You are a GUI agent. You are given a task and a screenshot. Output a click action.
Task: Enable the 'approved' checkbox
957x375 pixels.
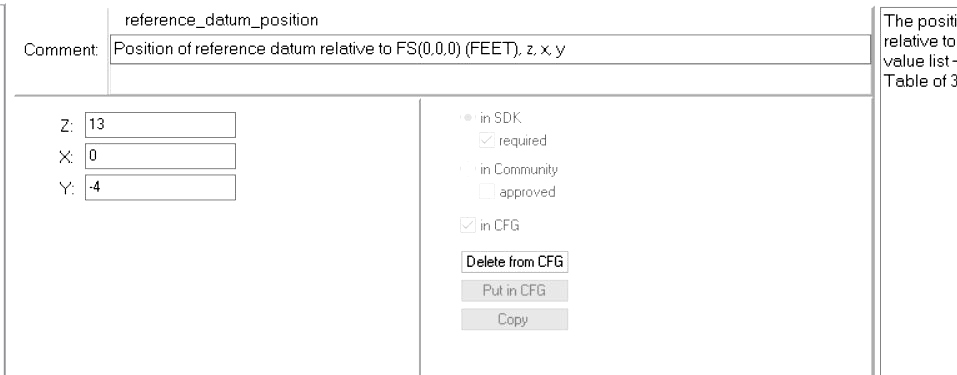(x=486, y=192)
